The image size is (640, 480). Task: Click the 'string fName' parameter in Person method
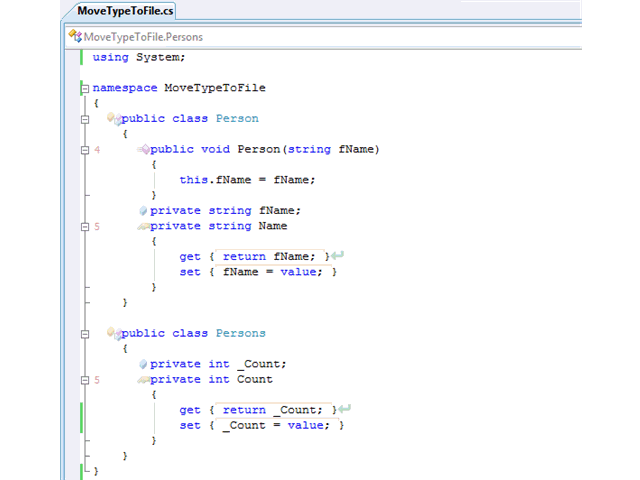(331, 149)
